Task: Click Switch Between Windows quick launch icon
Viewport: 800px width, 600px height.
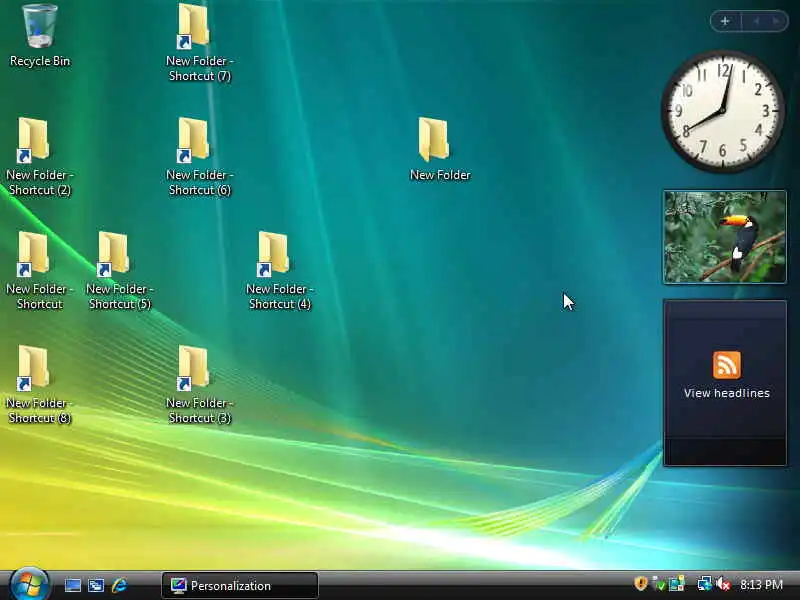Action: [x=96, y=585]
